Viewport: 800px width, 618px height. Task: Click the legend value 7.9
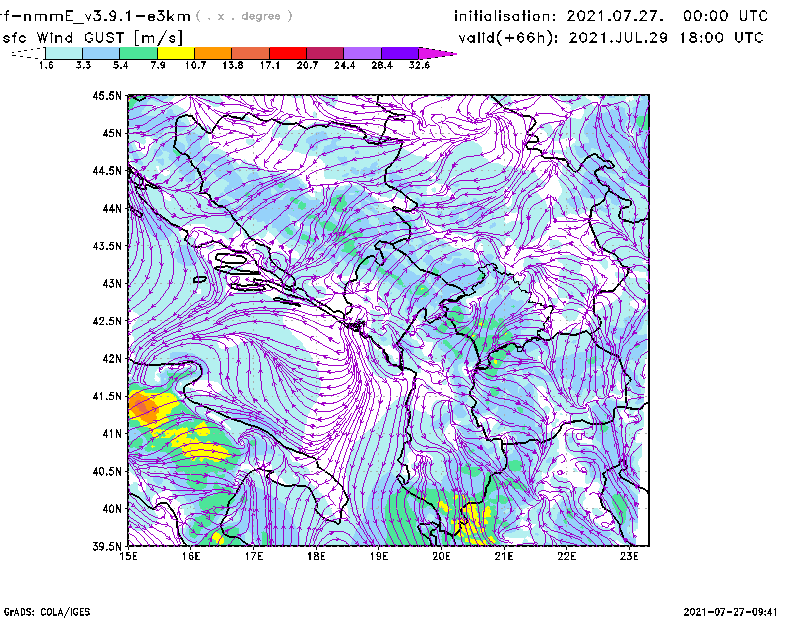pyautogui.click(x=158, y=65)
